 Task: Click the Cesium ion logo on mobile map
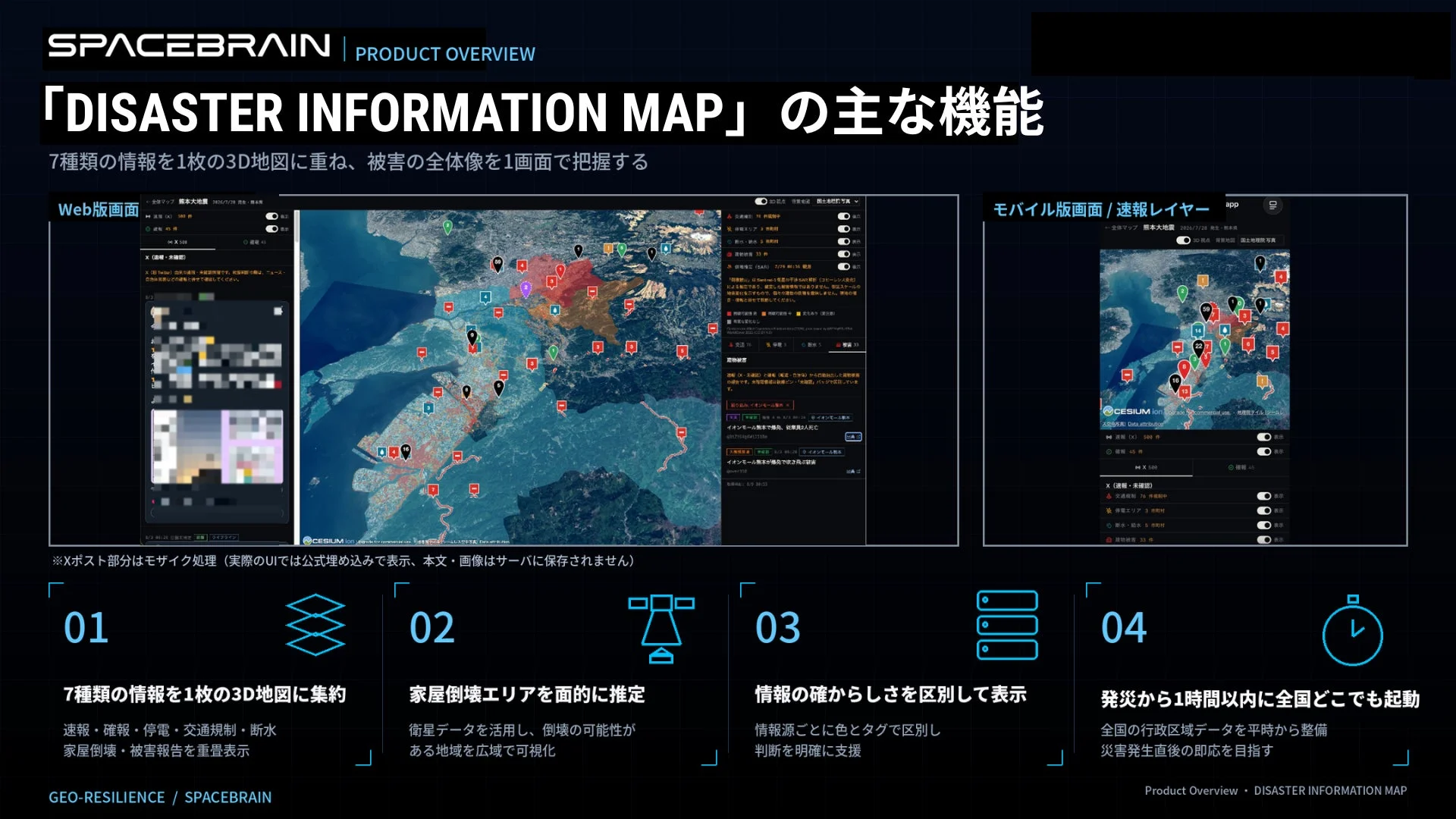[1131, 410]
